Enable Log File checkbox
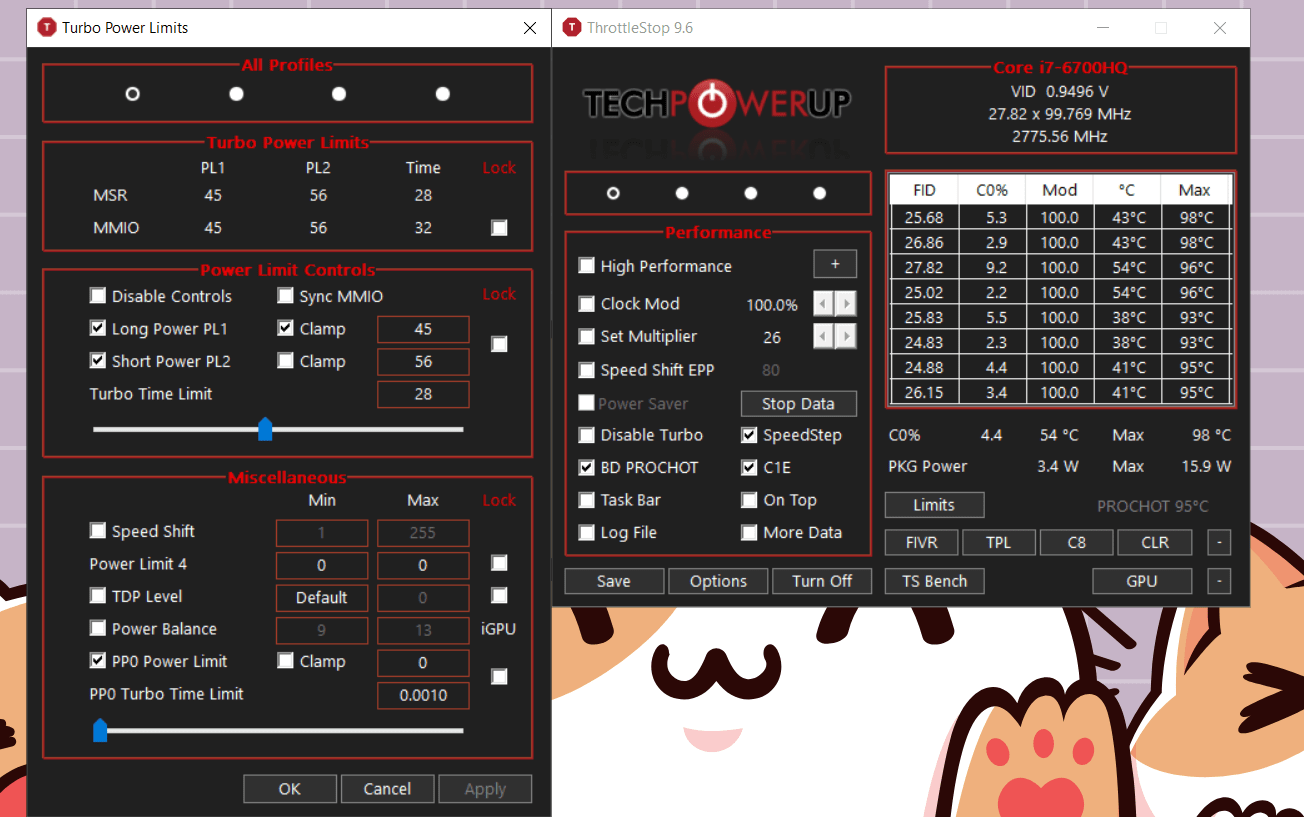 coord(587,533)
